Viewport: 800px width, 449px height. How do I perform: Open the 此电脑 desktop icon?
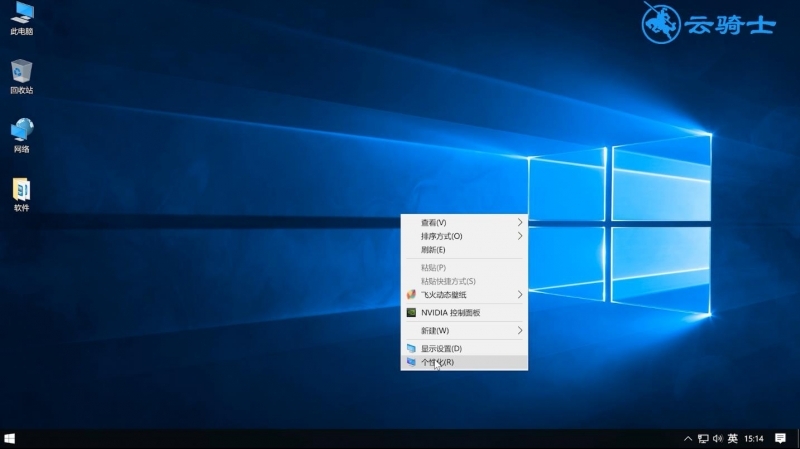21,18
